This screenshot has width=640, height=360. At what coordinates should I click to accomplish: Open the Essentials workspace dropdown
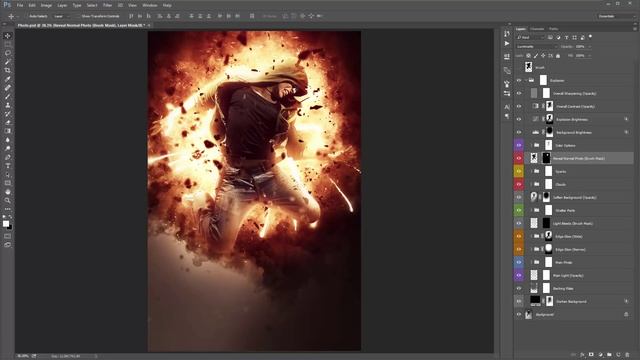(x=616, y=16)
